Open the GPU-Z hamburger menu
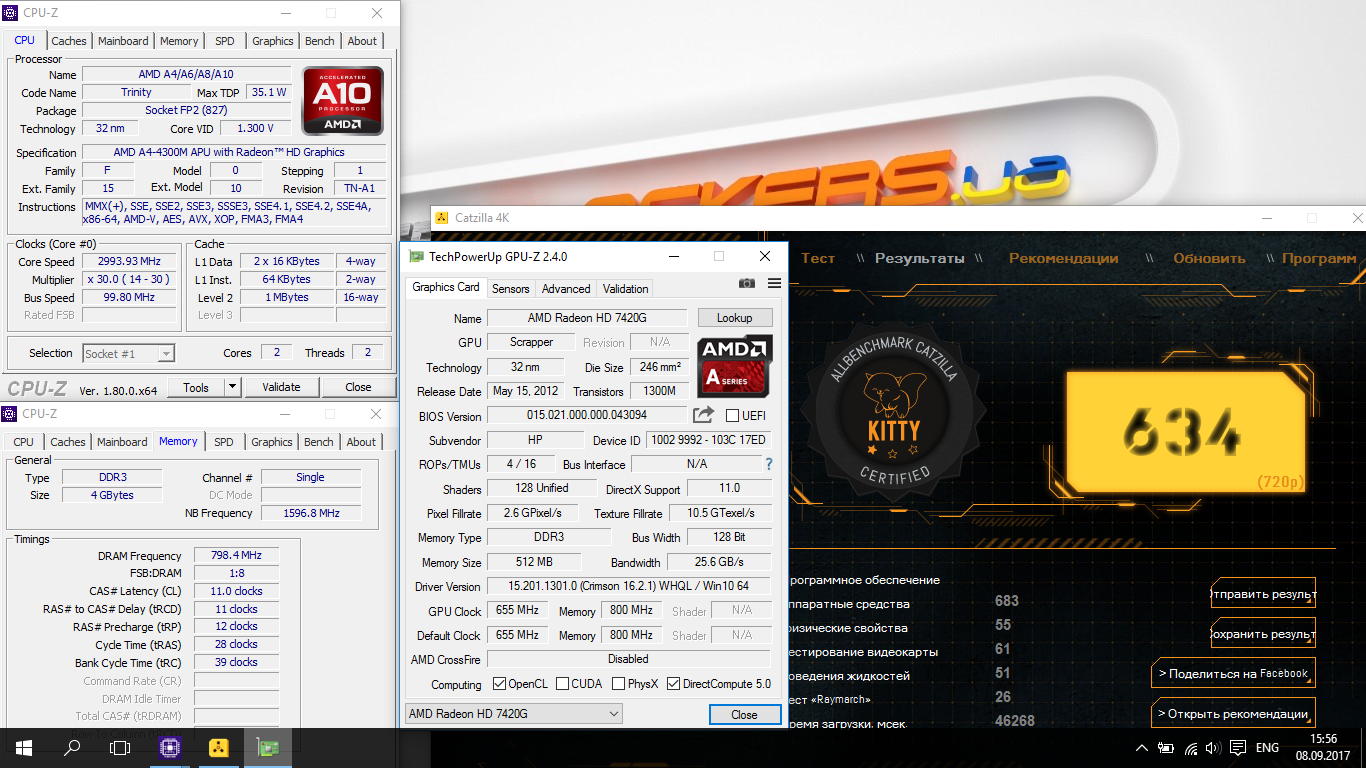Viewport: 1366px width, 768px height. [x=774, y=284]
